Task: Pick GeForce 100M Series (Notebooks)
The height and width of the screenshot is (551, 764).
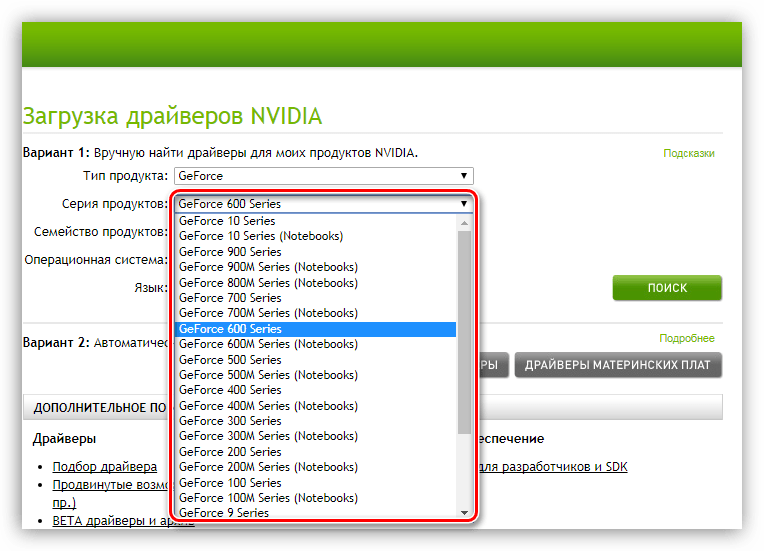Action: (316, 498)
